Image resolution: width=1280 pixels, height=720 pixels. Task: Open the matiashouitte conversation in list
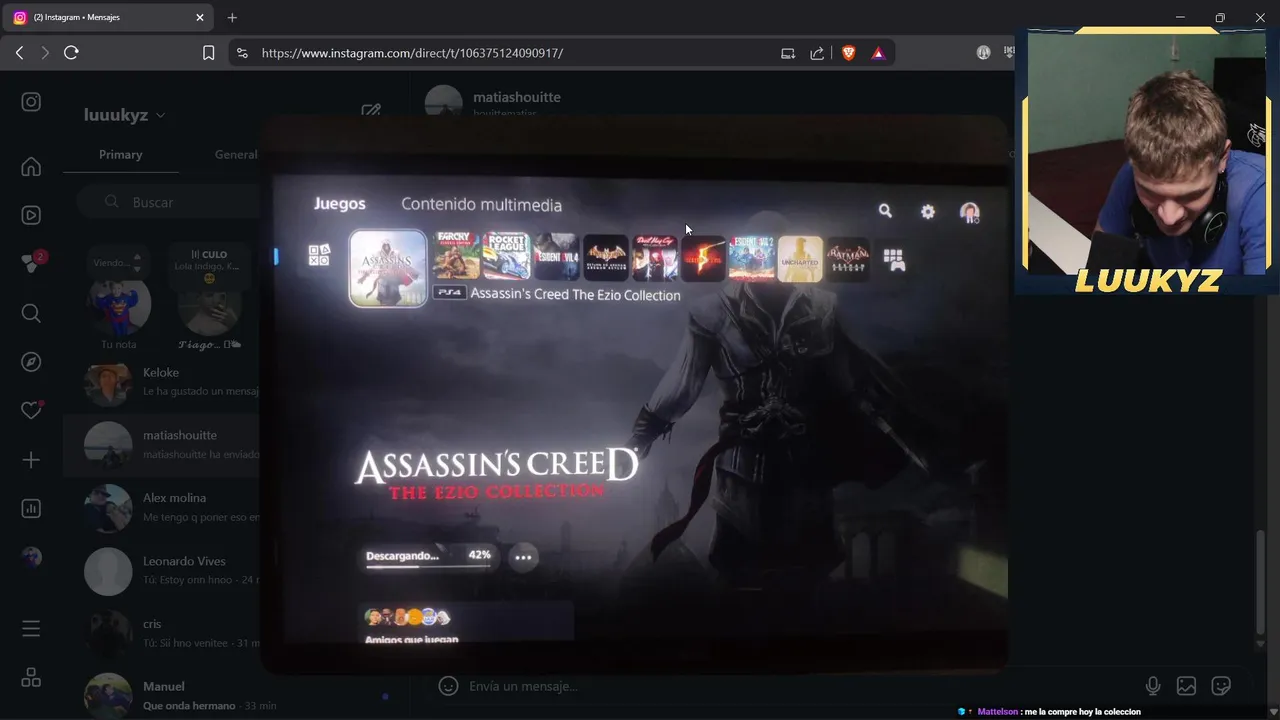[161, 444]
